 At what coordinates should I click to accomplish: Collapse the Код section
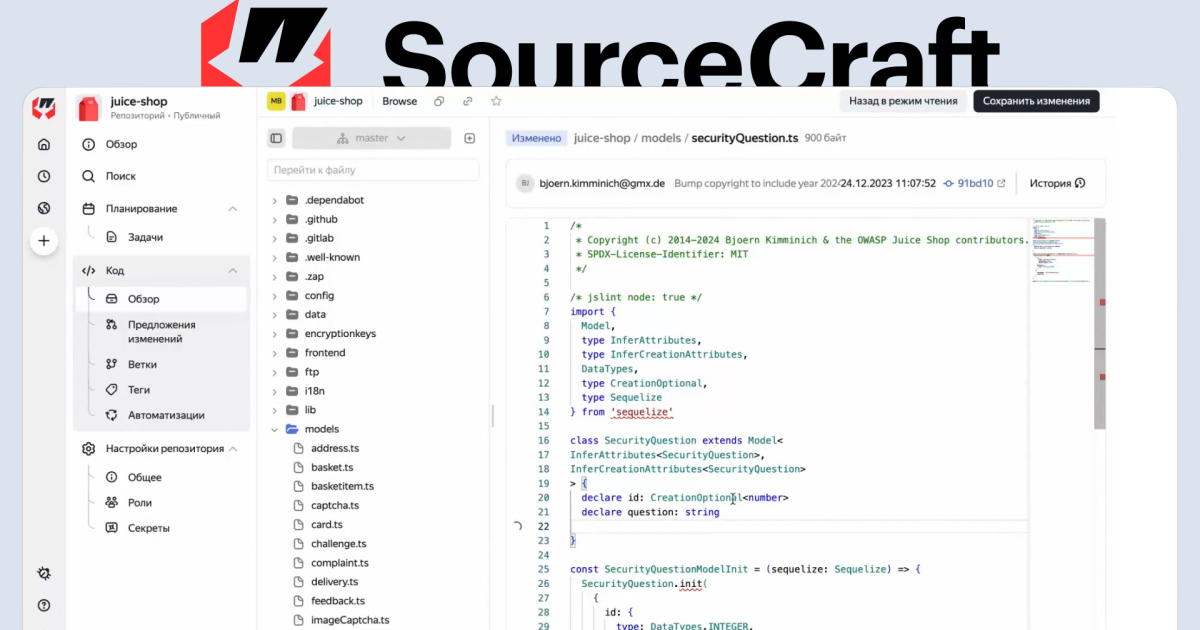click(232, 270)
